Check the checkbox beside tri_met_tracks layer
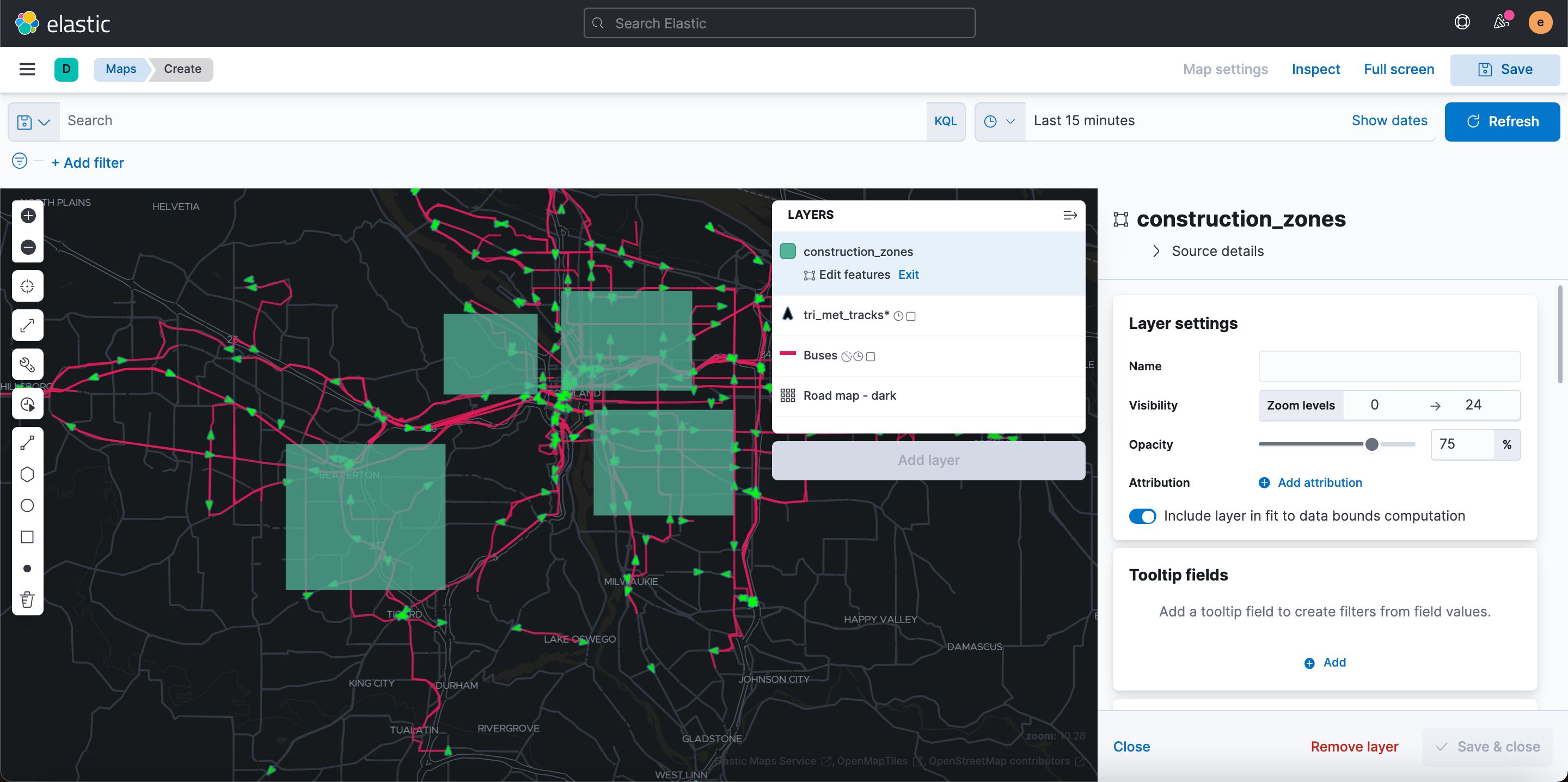Viewport: 1568px width, 782px height. click(911, 316)
